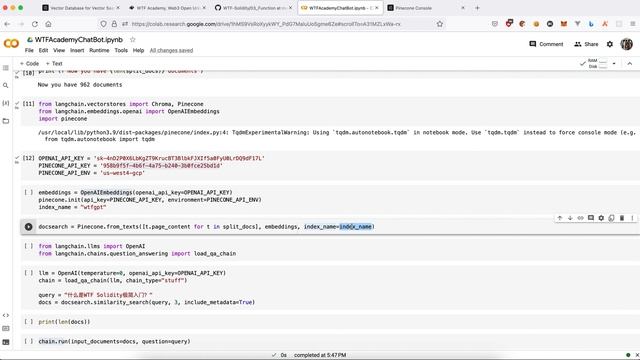Open the Variables sidebar panel

click(6, 103)
